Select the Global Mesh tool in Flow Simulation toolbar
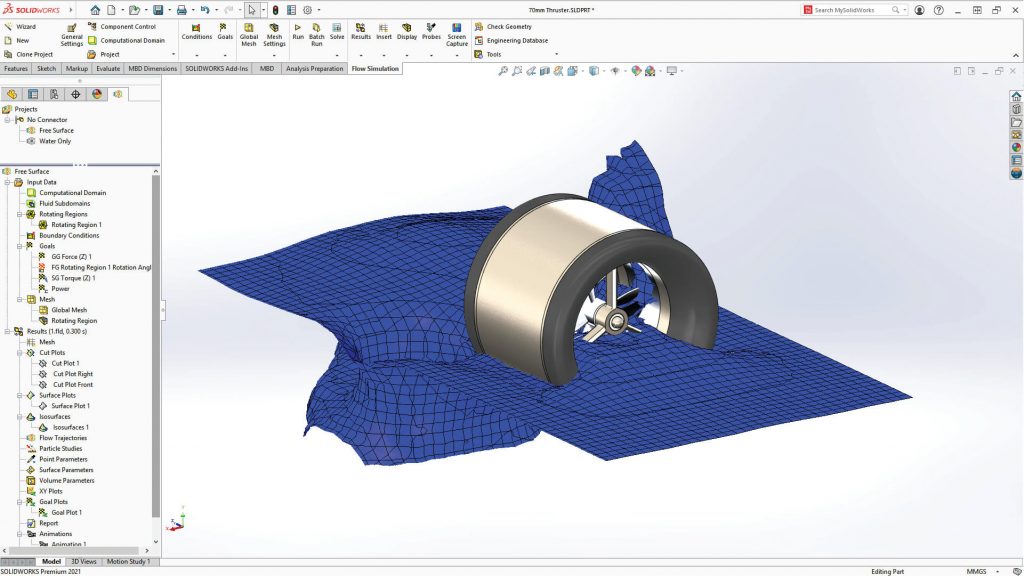The height and width of the screenshot is (576, 1024). [248, 30]
